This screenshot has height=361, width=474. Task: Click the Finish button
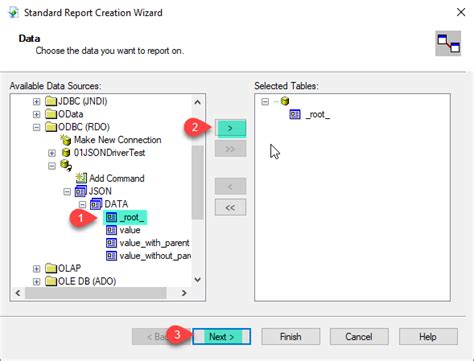(291, 337)
